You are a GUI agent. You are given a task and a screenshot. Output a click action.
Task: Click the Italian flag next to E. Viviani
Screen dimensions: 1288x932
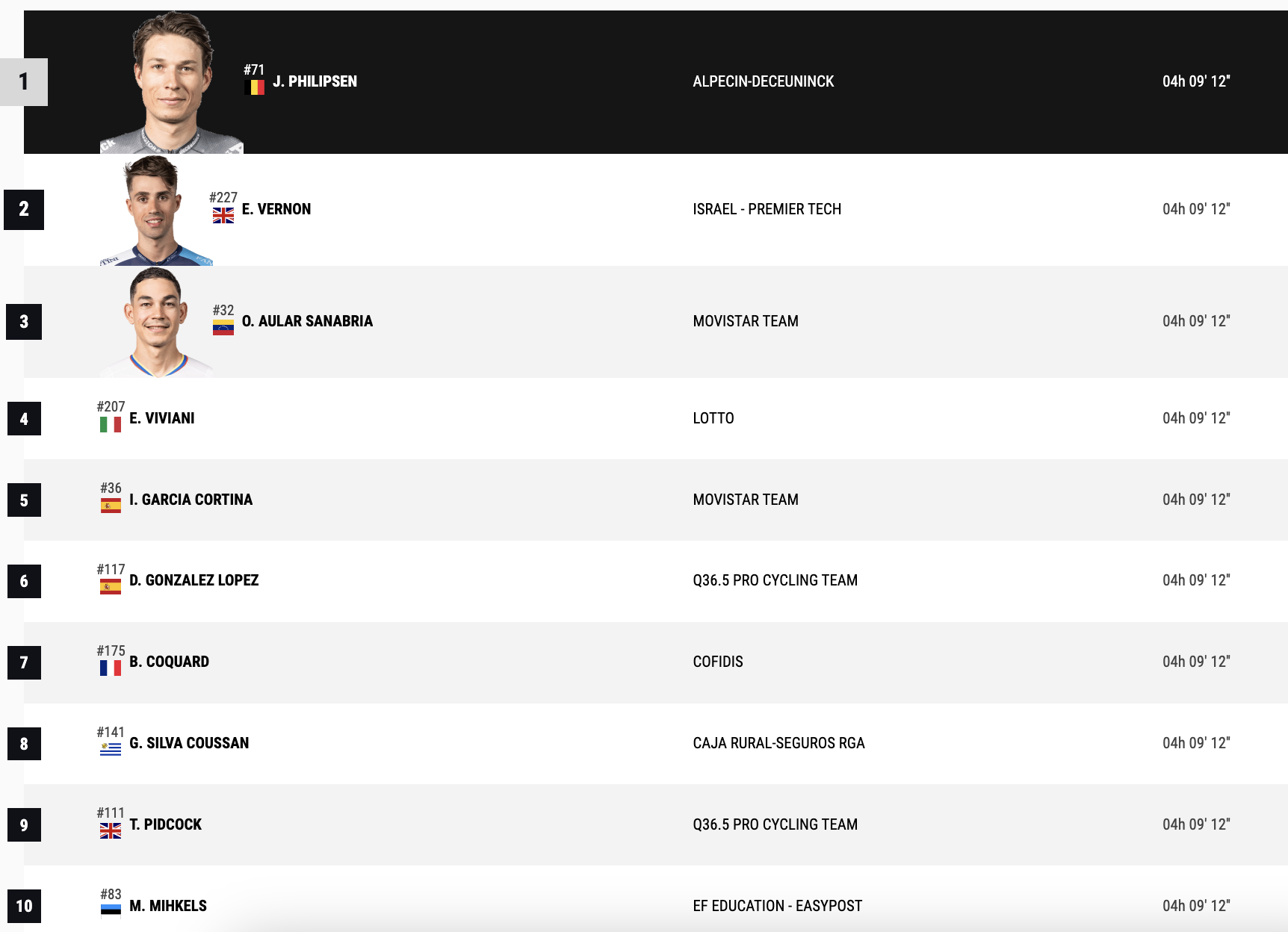click(x=111, y=425)
